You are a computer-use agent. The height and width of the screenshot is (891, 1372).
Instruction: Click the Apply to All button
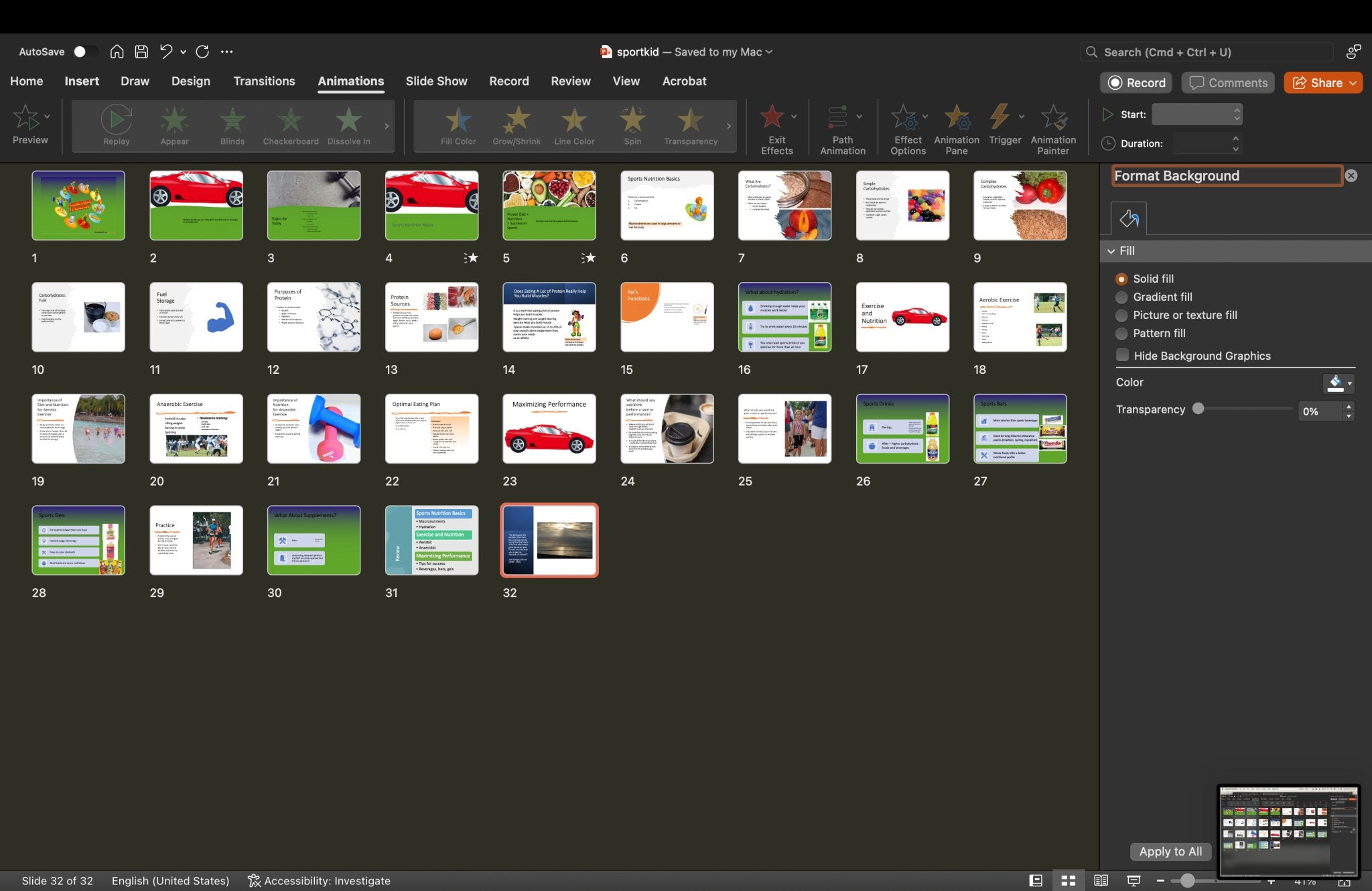1170,851
